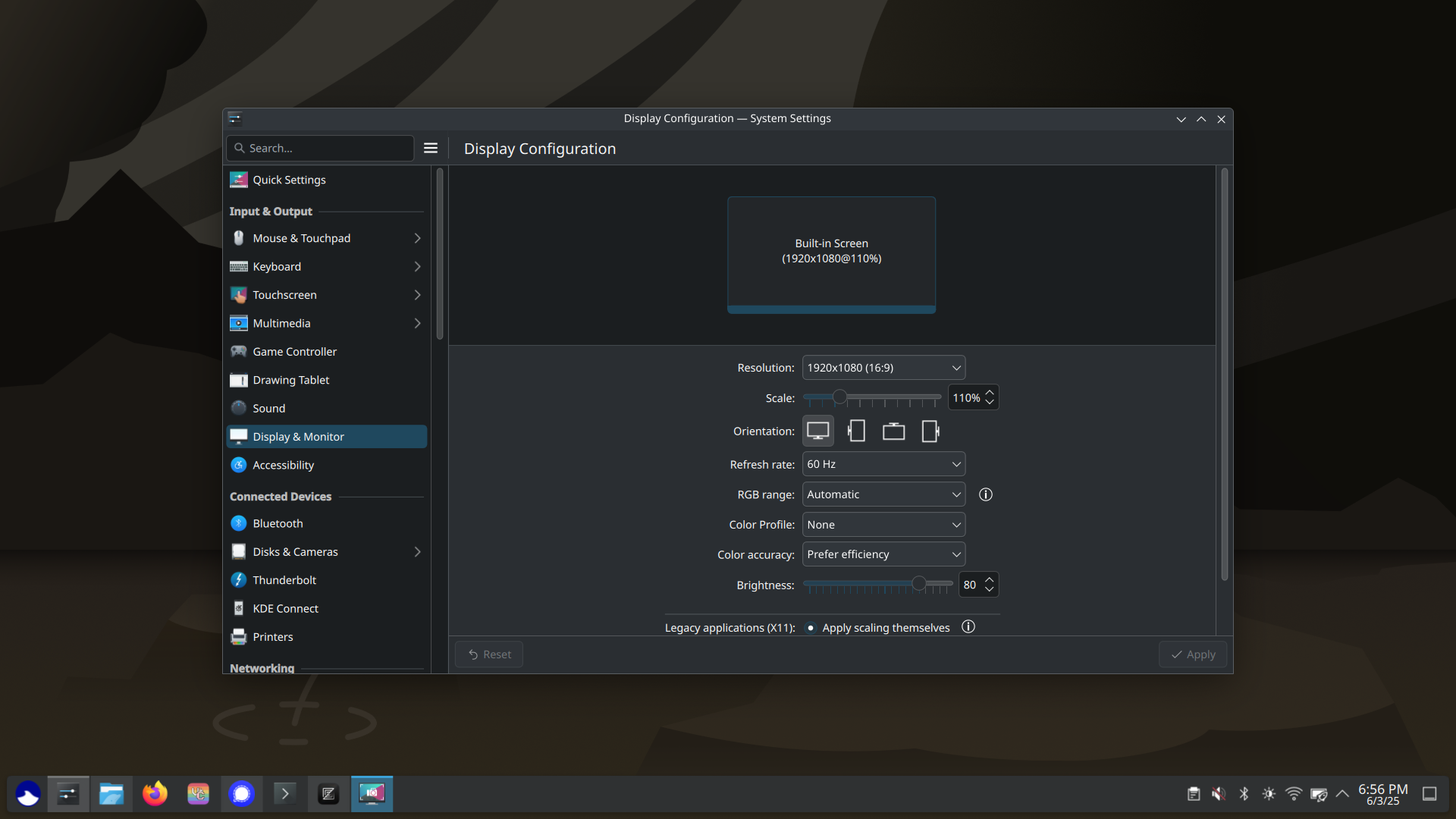This screenshot has width=1456, height=819.
Task: Select Drawing Tablet in sidebar
Action: 326,380
